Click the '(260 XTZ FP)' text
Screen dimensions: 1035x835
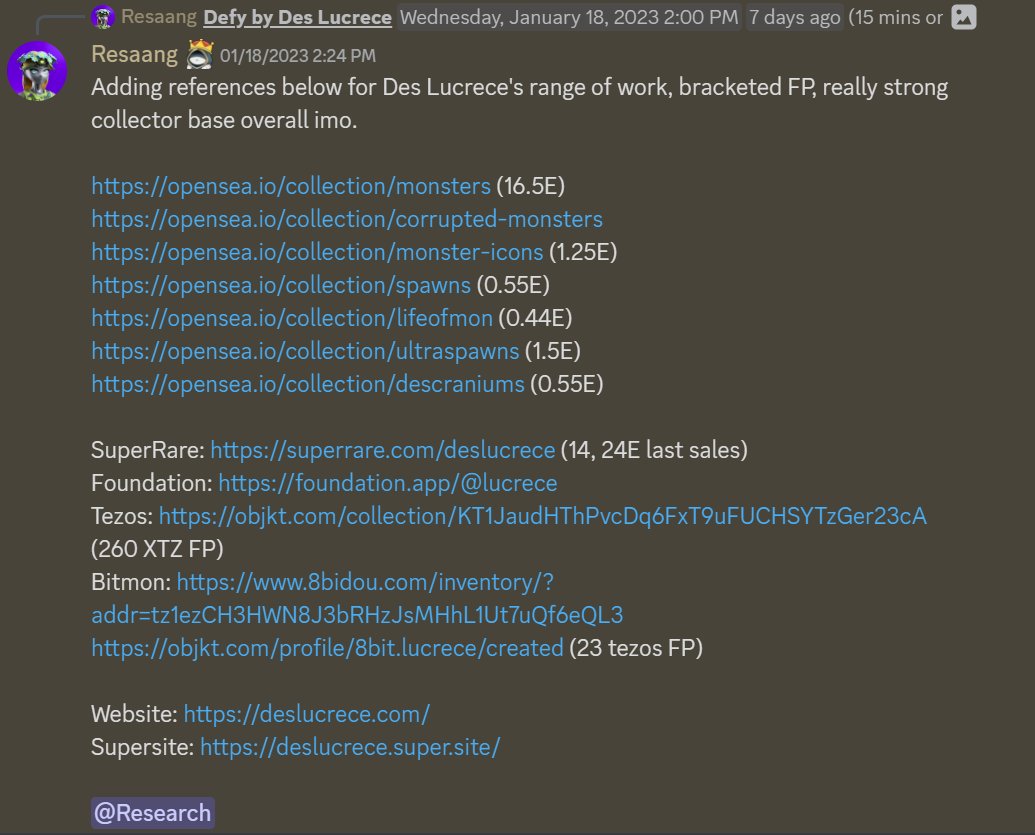tap(157, 549)
